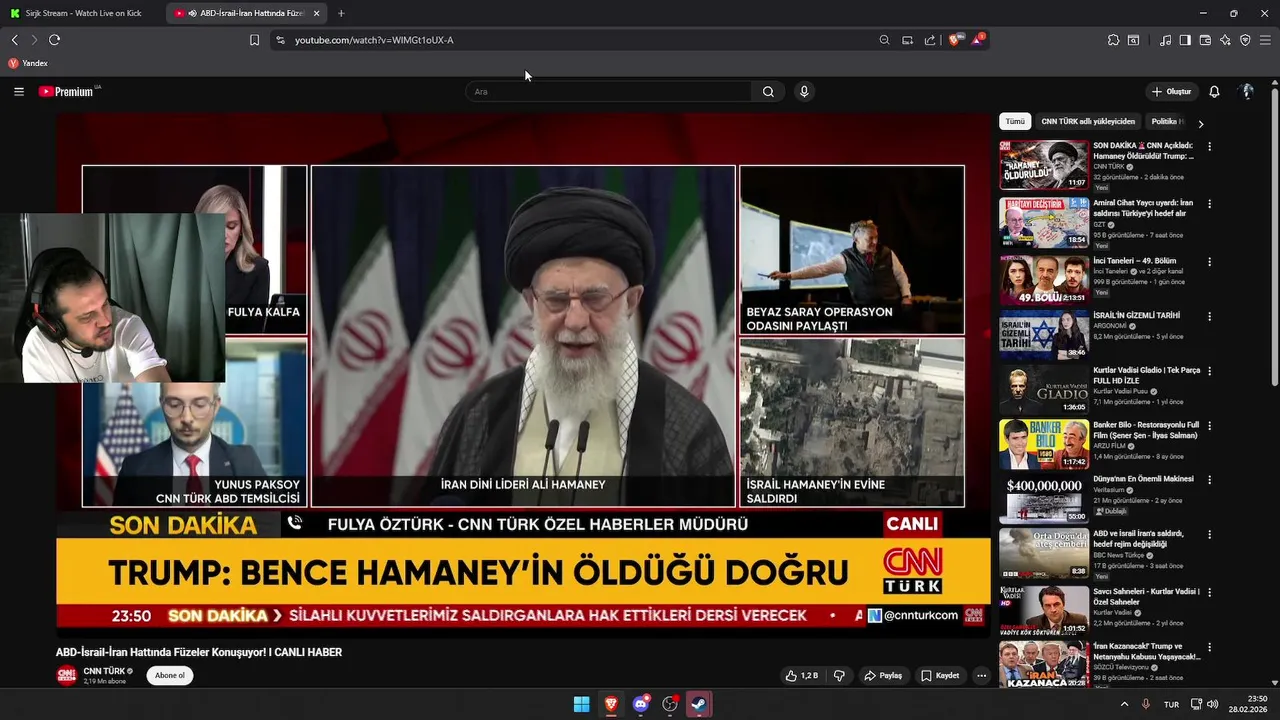Open the CNN TÜRK channel name link
The height and width of the screenshot is (720, 1280).
tap(104, 671)
